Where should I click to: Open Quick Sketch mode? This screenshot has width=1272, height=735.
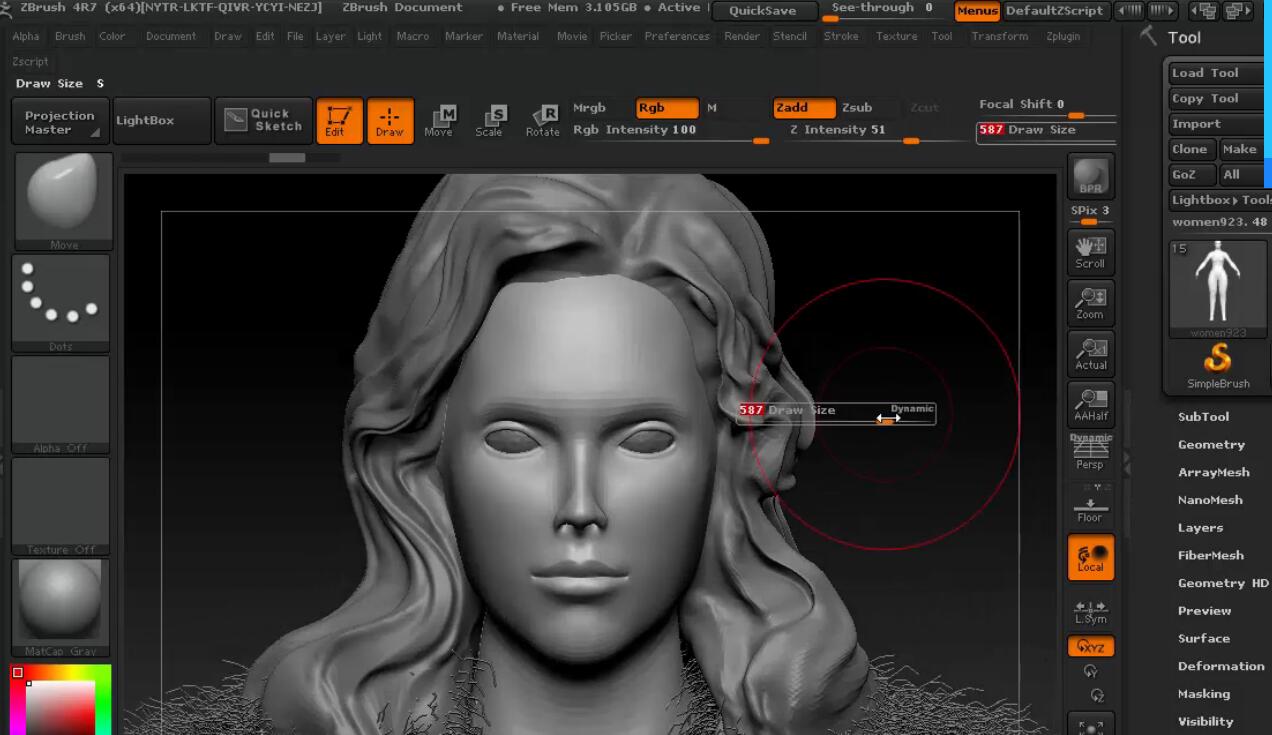tap(263, 120)
